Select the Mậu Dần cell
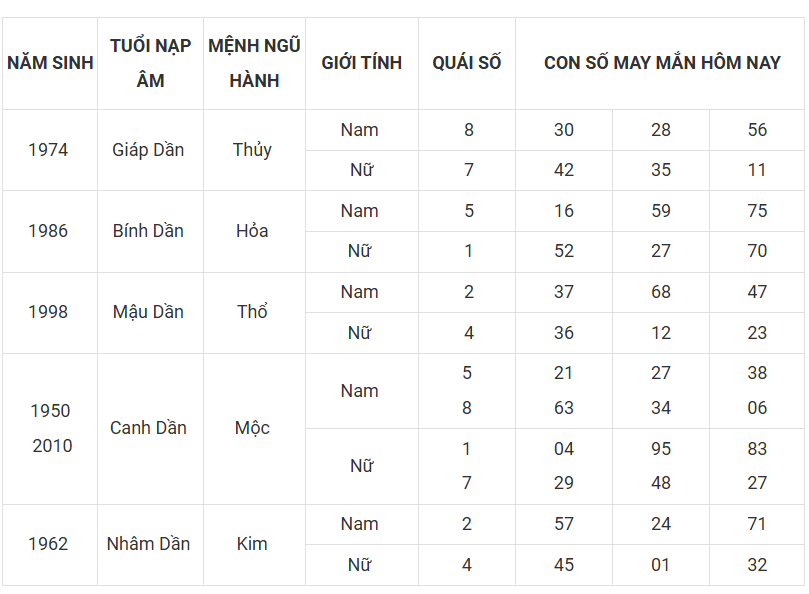This screenshot has height=594, width=809. tap(150, 312)
